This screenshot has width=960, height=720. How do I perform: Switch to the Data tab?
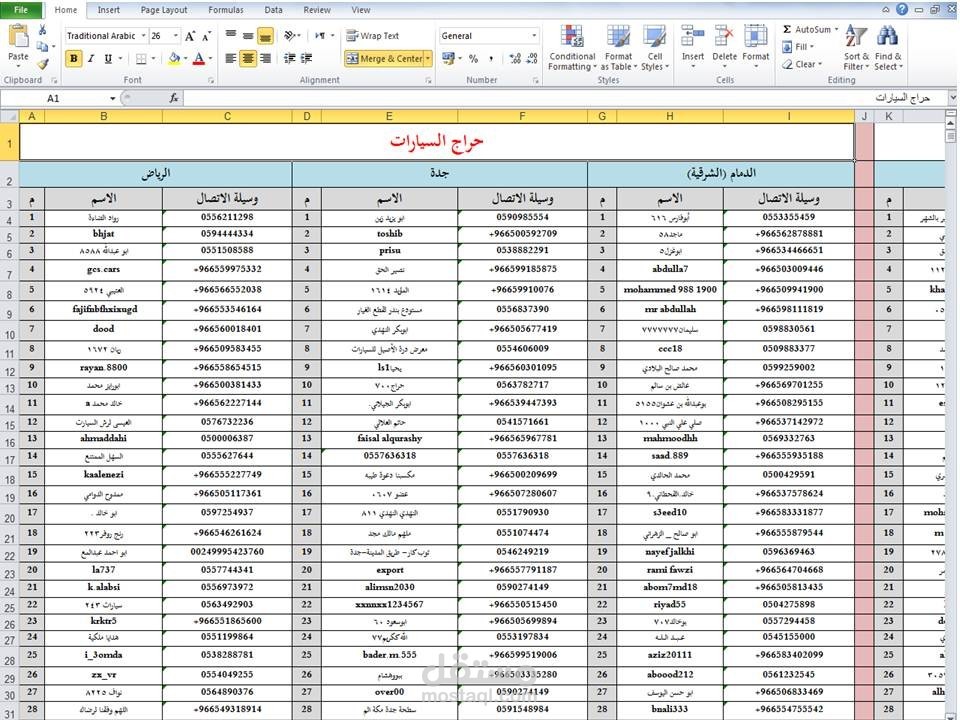click(273, 10)
